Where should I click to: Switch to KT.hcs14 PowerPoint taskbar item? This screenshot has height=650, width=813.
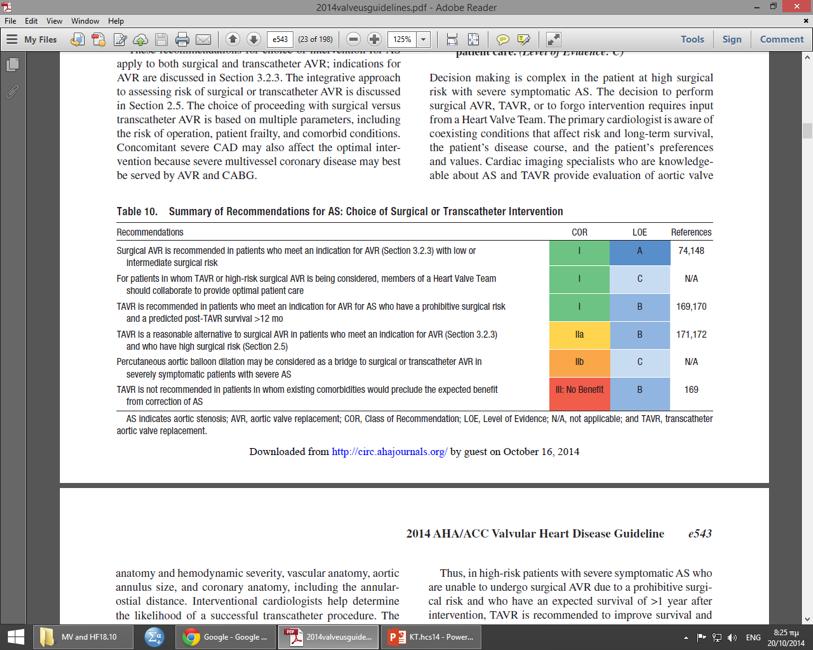click(431, 637)
